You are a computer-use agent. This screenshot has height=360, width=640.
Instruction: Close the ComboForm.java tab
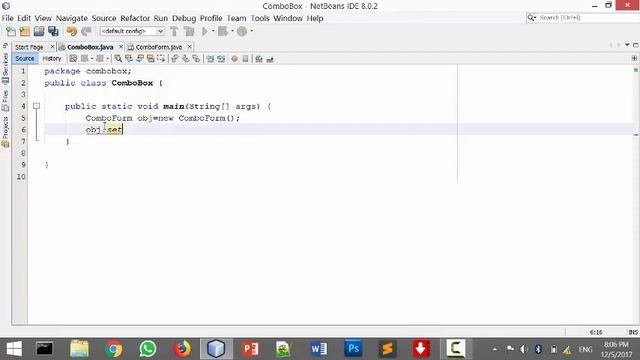(189, 47)
